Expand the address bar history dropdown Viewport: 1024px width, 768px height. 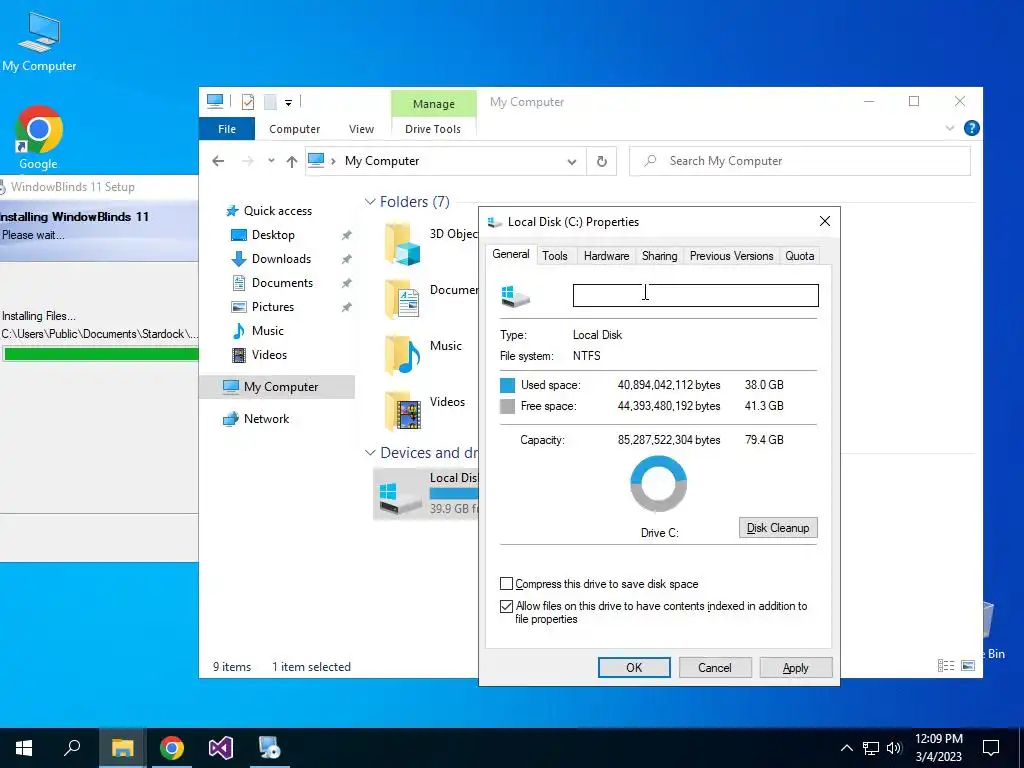[571, 161]
